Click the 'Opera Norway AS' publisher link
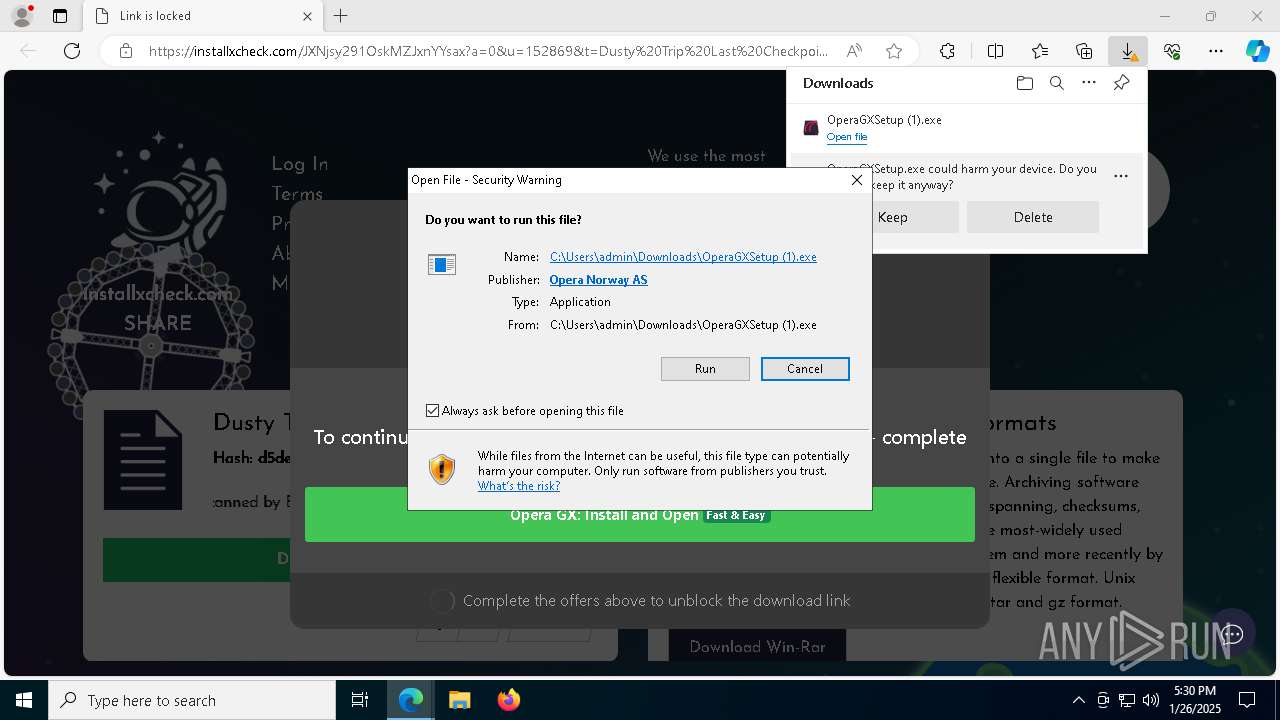The height and width of the screenshot is (720, 1280). 598,280
